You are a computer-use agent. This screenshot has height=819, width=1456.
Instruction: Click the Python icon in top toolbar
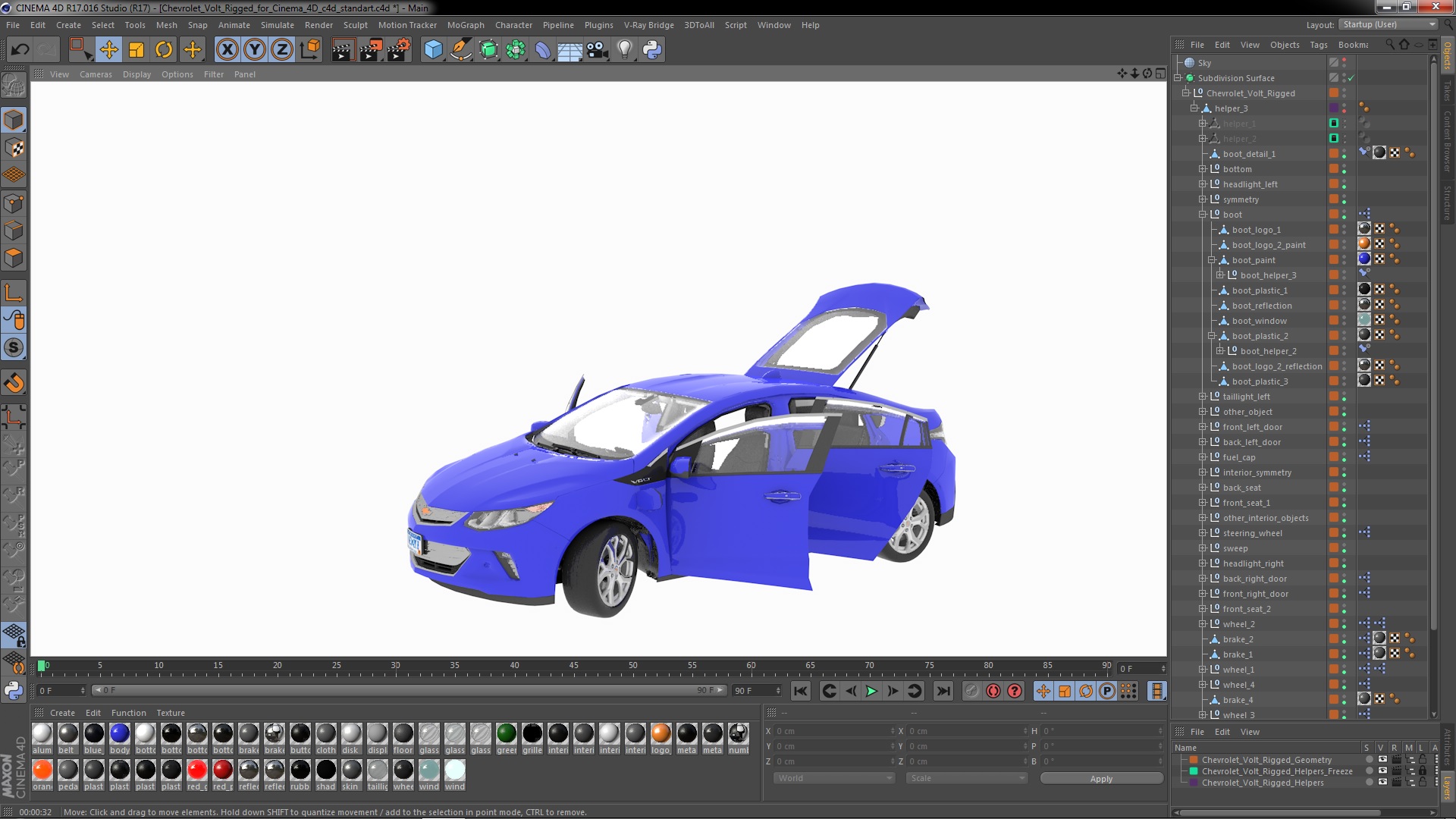pos(652,50)
